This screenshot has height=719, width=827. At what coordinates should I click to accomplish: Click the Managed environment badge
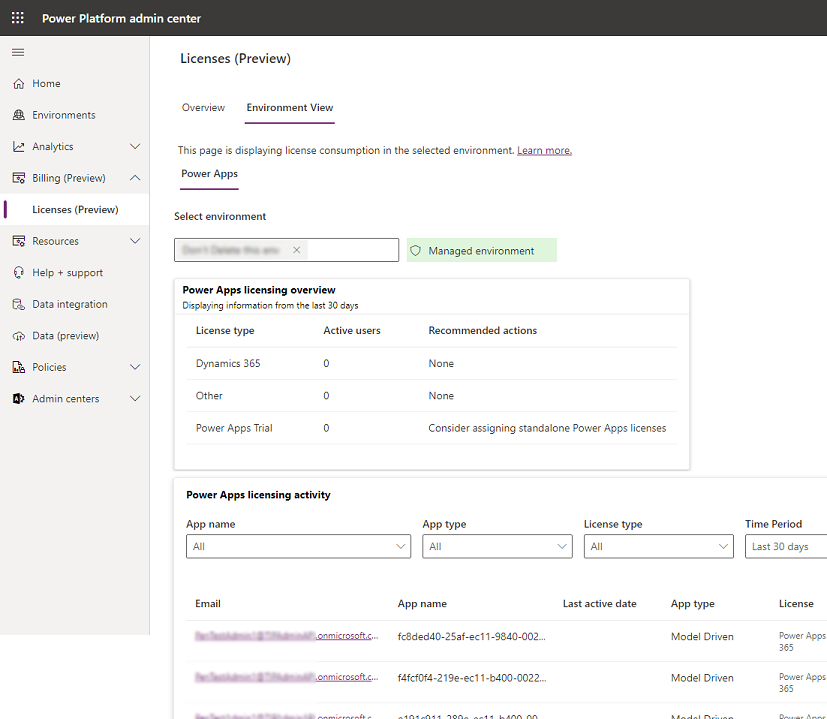(x=482, y=250)
